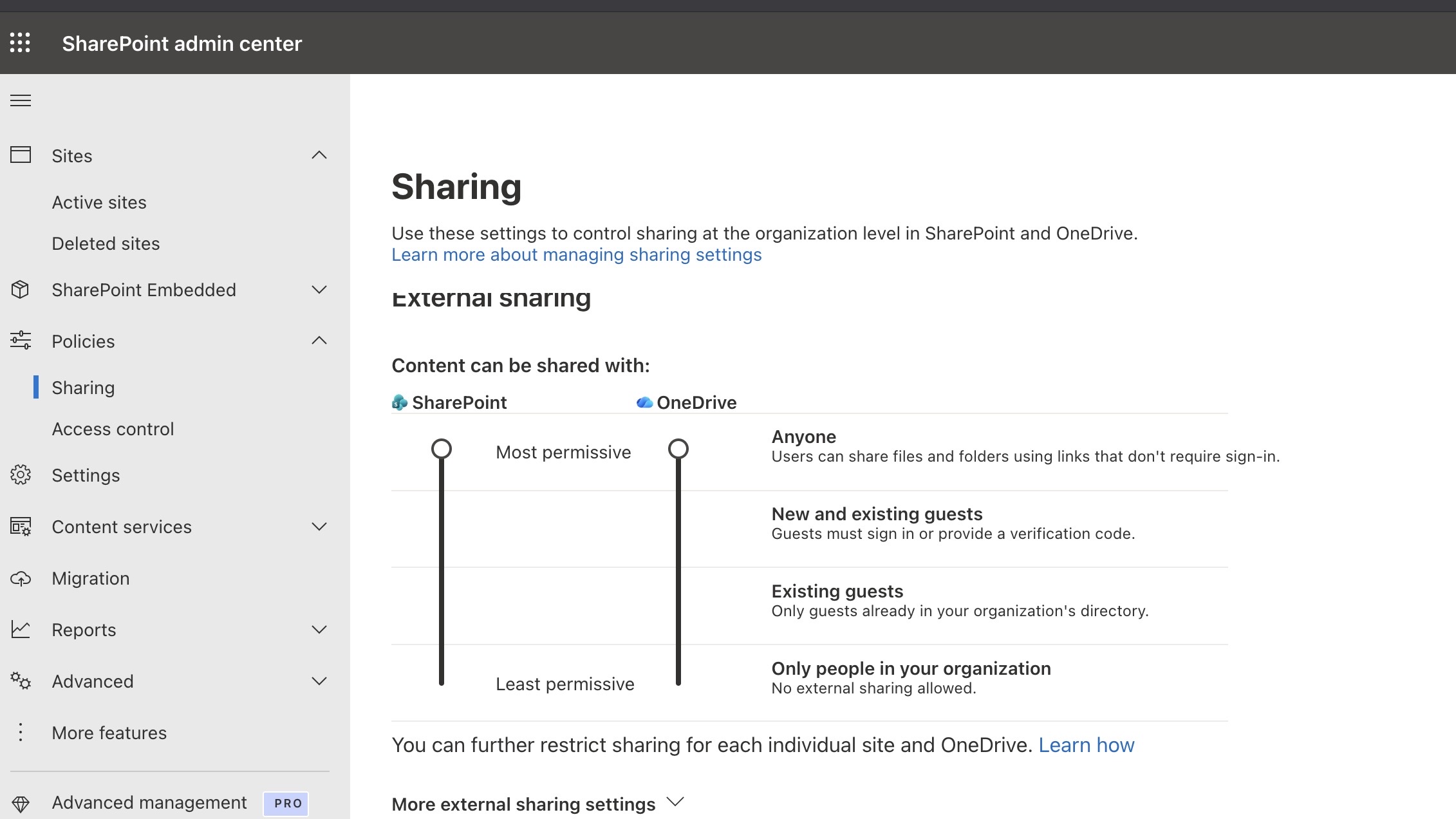Viewport: 1456px width, 819px height.
Task: Select Sharing under Policies
Action: click(83, 388)
